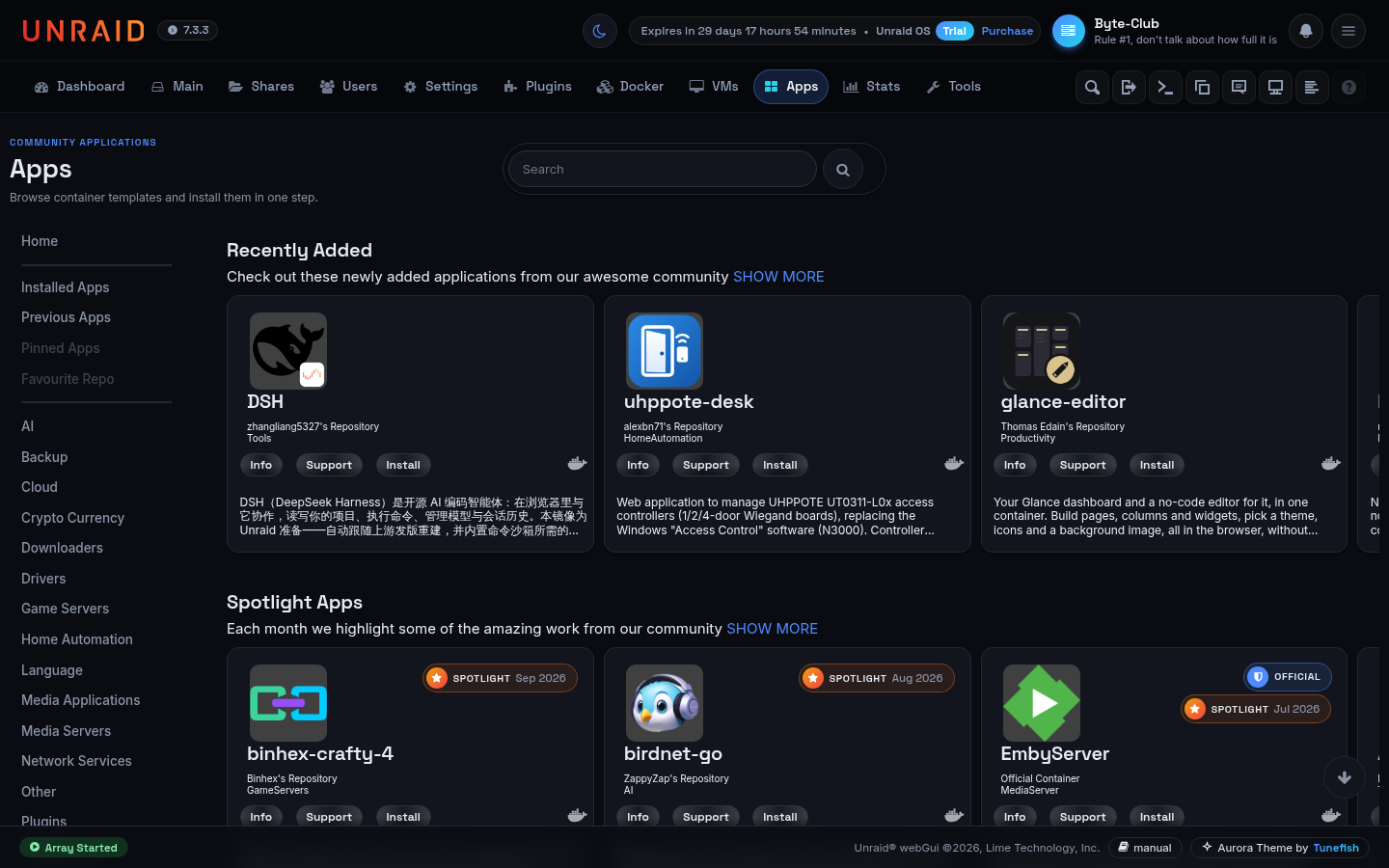Click the copy windows icon in toolbar
1389x868 pixels.
click(1202, 87)
